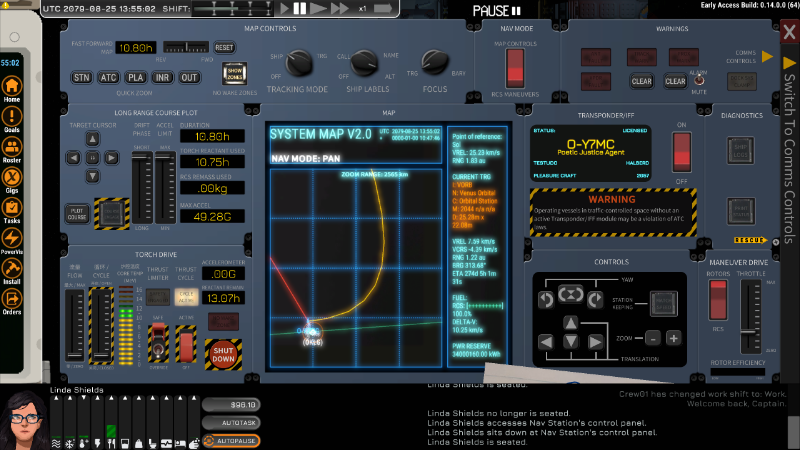
Task: Quick zoom to PLA
Action: pos(135,78)
